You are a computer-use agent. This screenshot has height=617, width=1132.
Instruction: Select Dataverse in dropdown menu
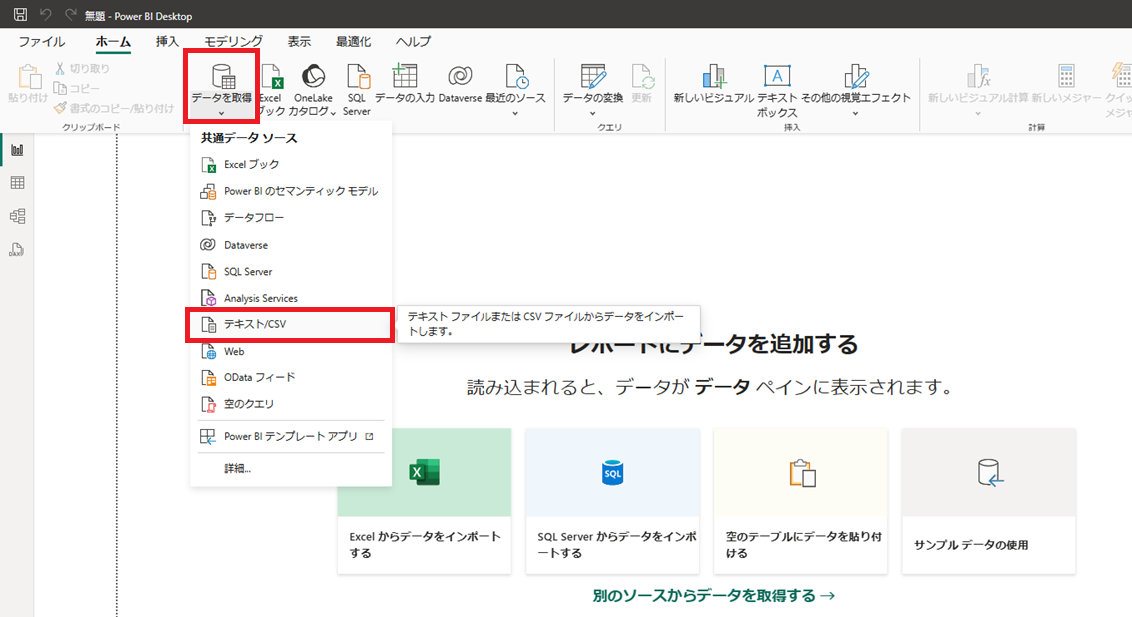pyautogui.click(x=290, y=245)
